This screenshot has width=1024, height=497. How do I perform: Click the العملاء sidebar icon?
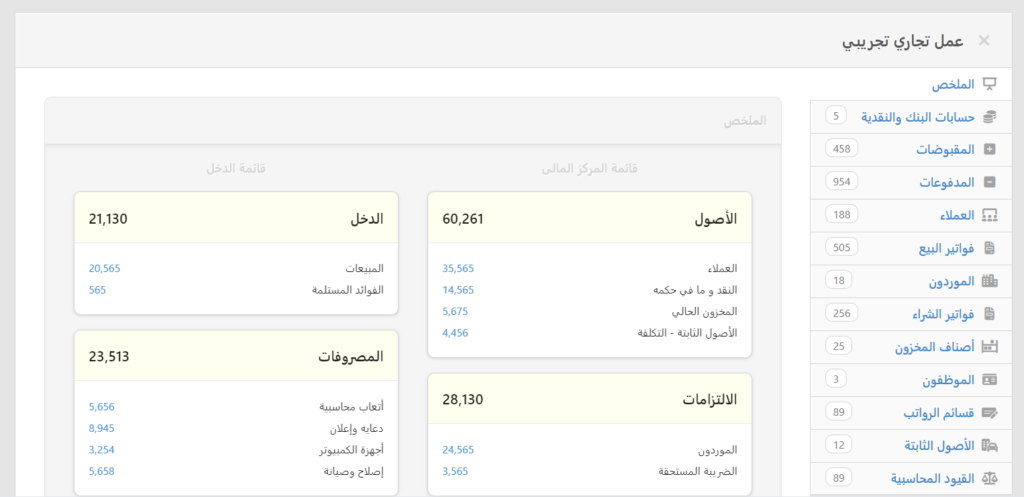990,216
